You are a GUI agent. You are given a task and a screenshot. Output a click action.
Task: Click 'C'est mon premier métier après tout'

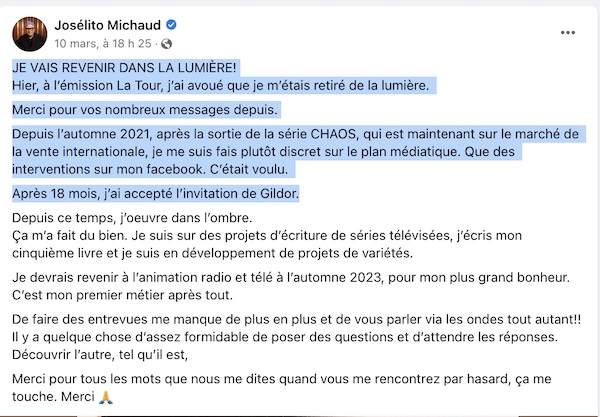click(122, 295)
